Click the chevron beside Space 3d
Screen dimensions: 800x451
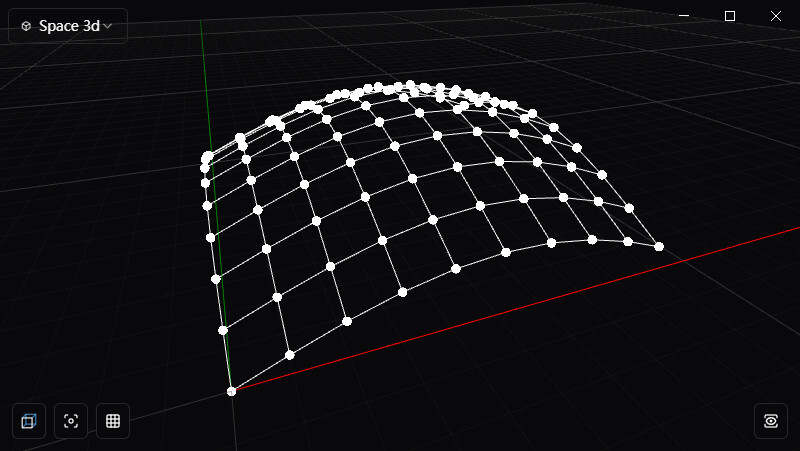click(x=108, y=26)
